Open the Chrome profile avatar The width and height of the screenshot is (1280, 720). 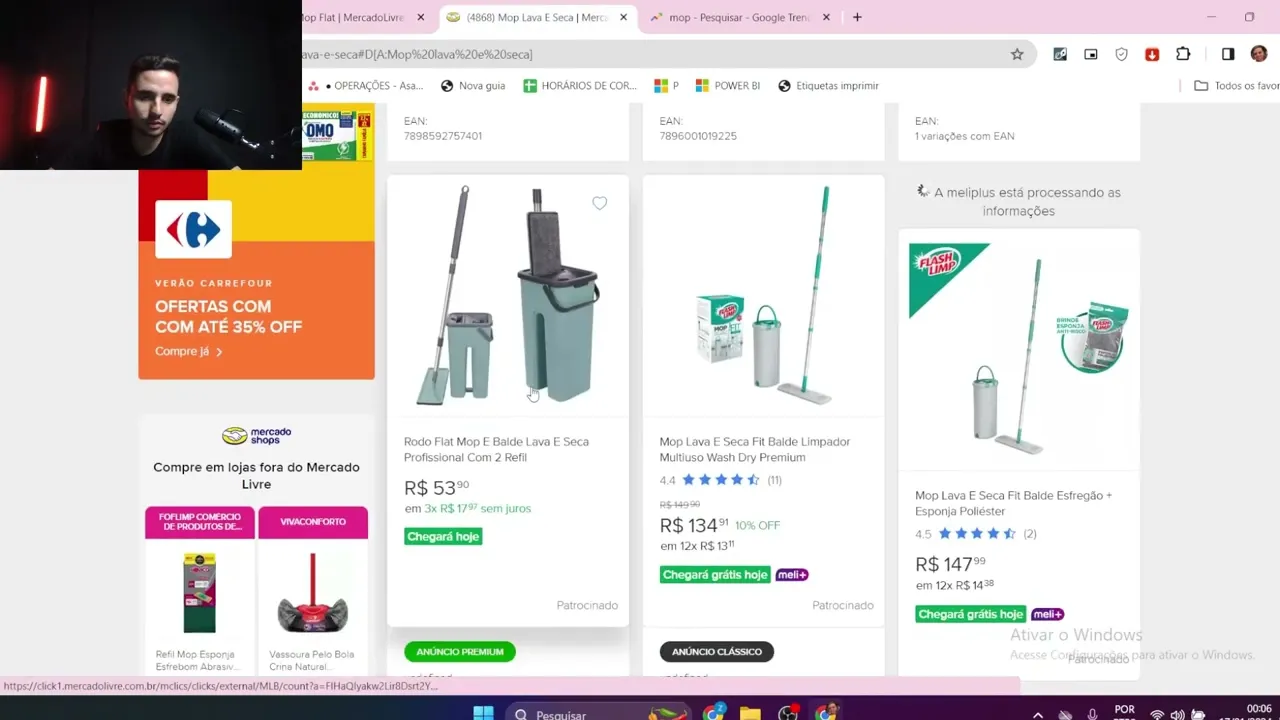point(1258,54)
